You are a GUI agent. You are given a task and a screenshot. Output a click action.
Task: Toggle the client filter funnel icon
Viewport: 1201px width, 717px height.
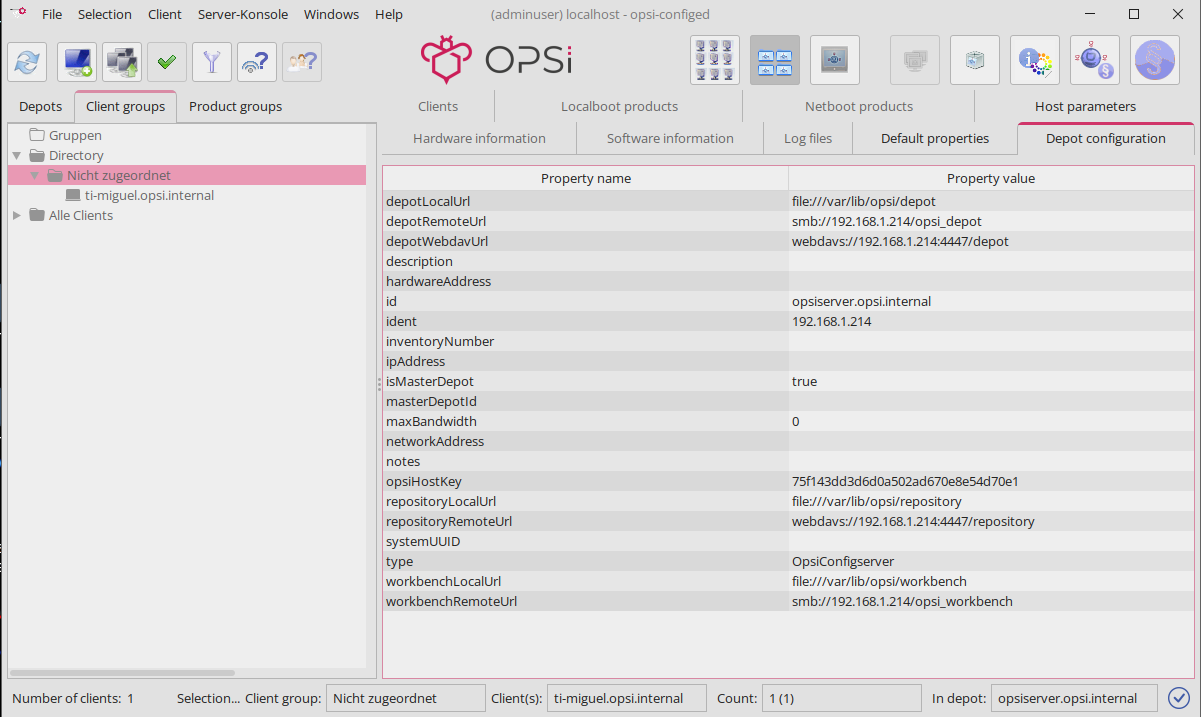pos(212,61)
